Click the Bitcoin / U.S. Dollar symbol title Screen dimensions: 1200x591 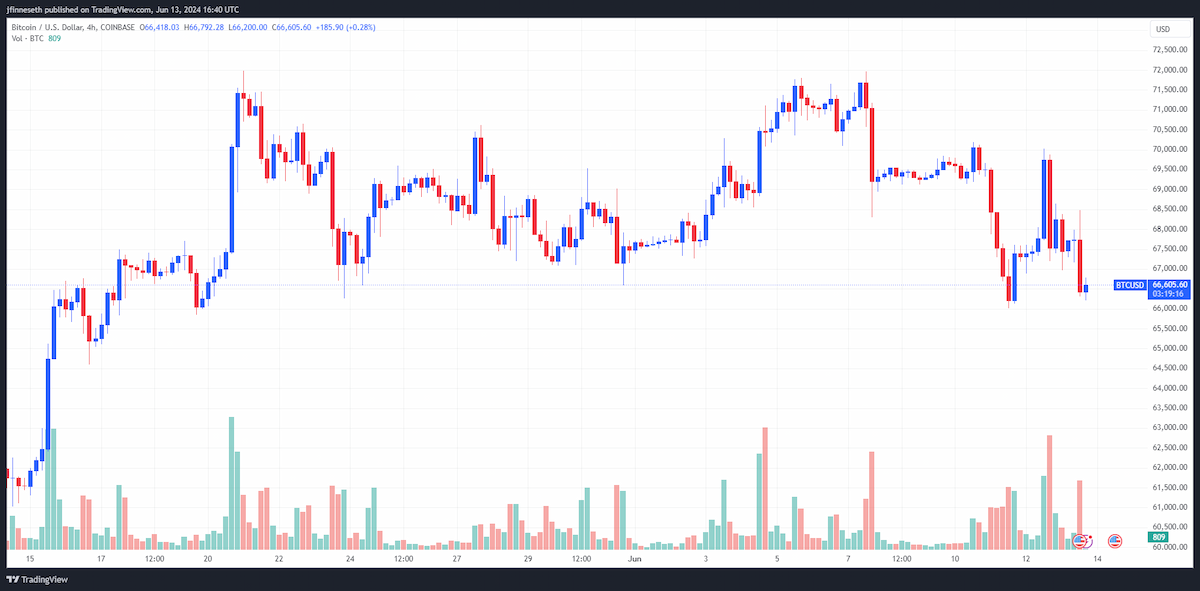tap(48, 28)
